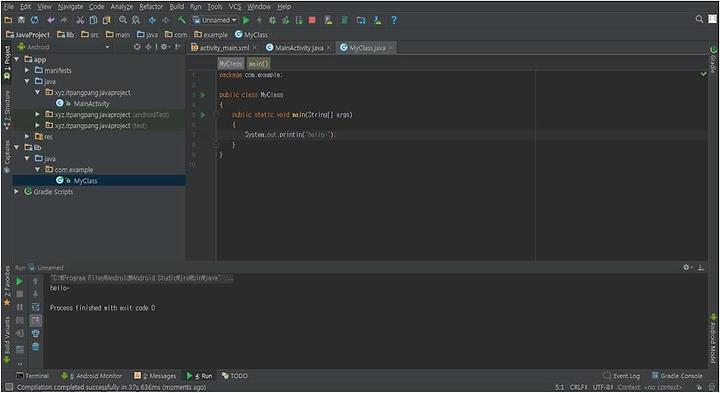The width and height of the screenshot is (720, 393).
Task: Clear all output with trash icon
Action: (x=36, y=347)
